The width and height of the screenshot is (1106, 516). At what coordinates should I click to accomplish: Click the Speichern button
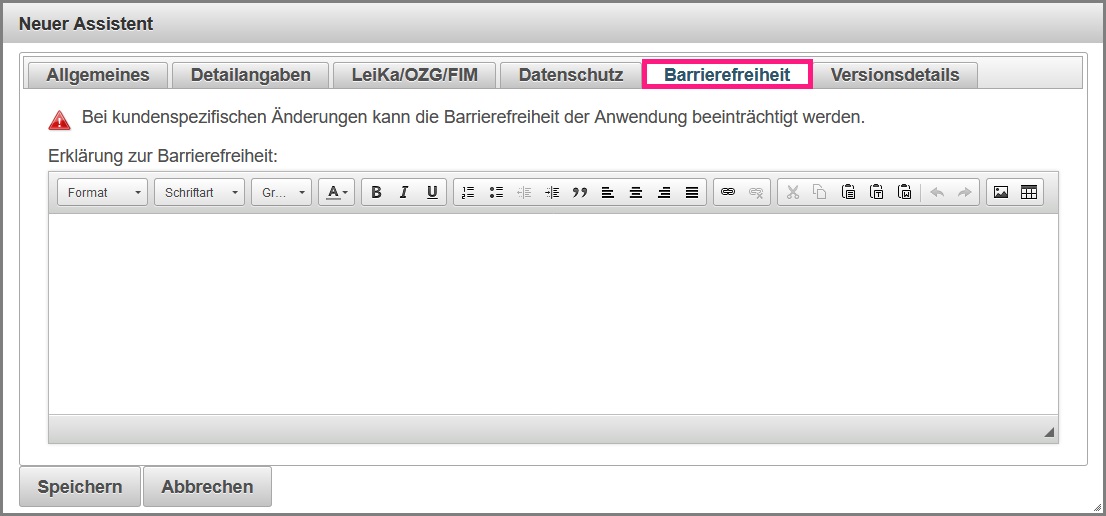(x=80, y=487)
